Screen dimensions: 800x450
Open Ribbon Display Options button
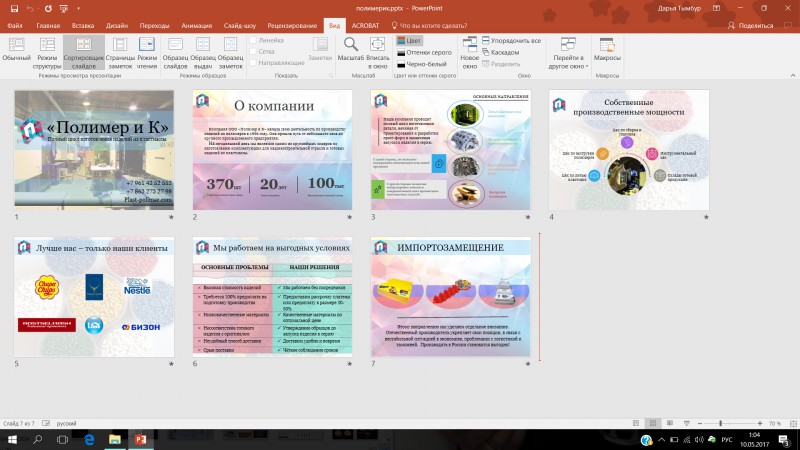click(716, 8)
